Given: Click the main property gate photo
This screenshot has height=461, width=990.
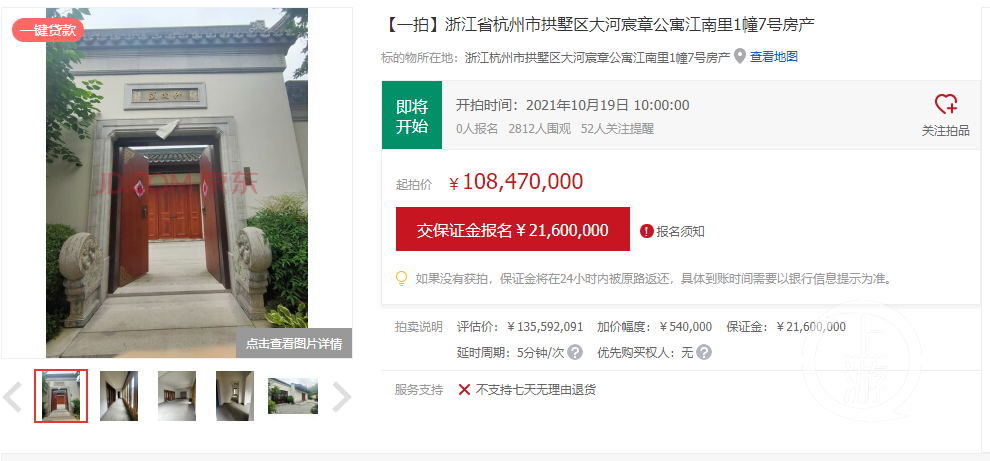Looking at the screenshot, I should tap(177, 183).
